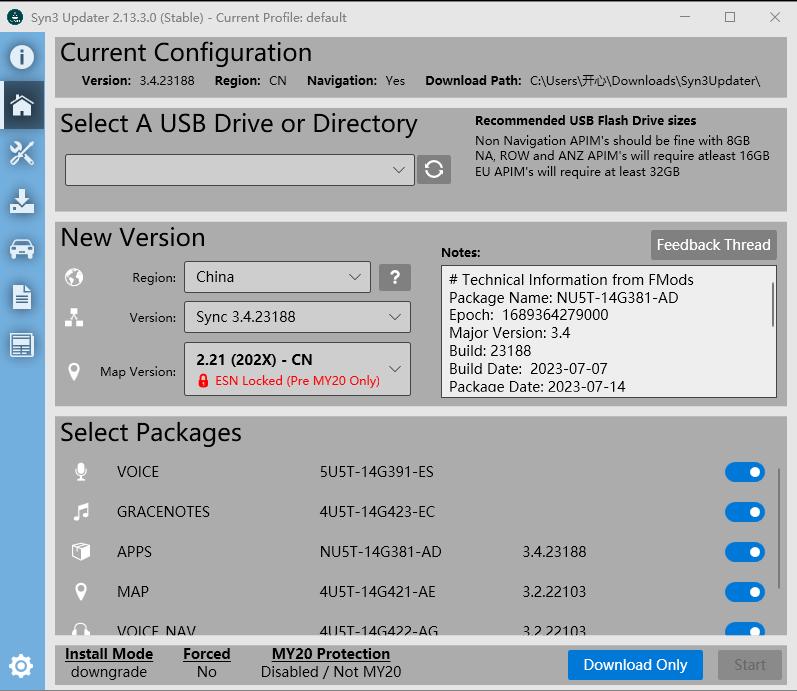Click the Feedback Thread button
Screen dimensions: 797x691
[x=714, y=245]
